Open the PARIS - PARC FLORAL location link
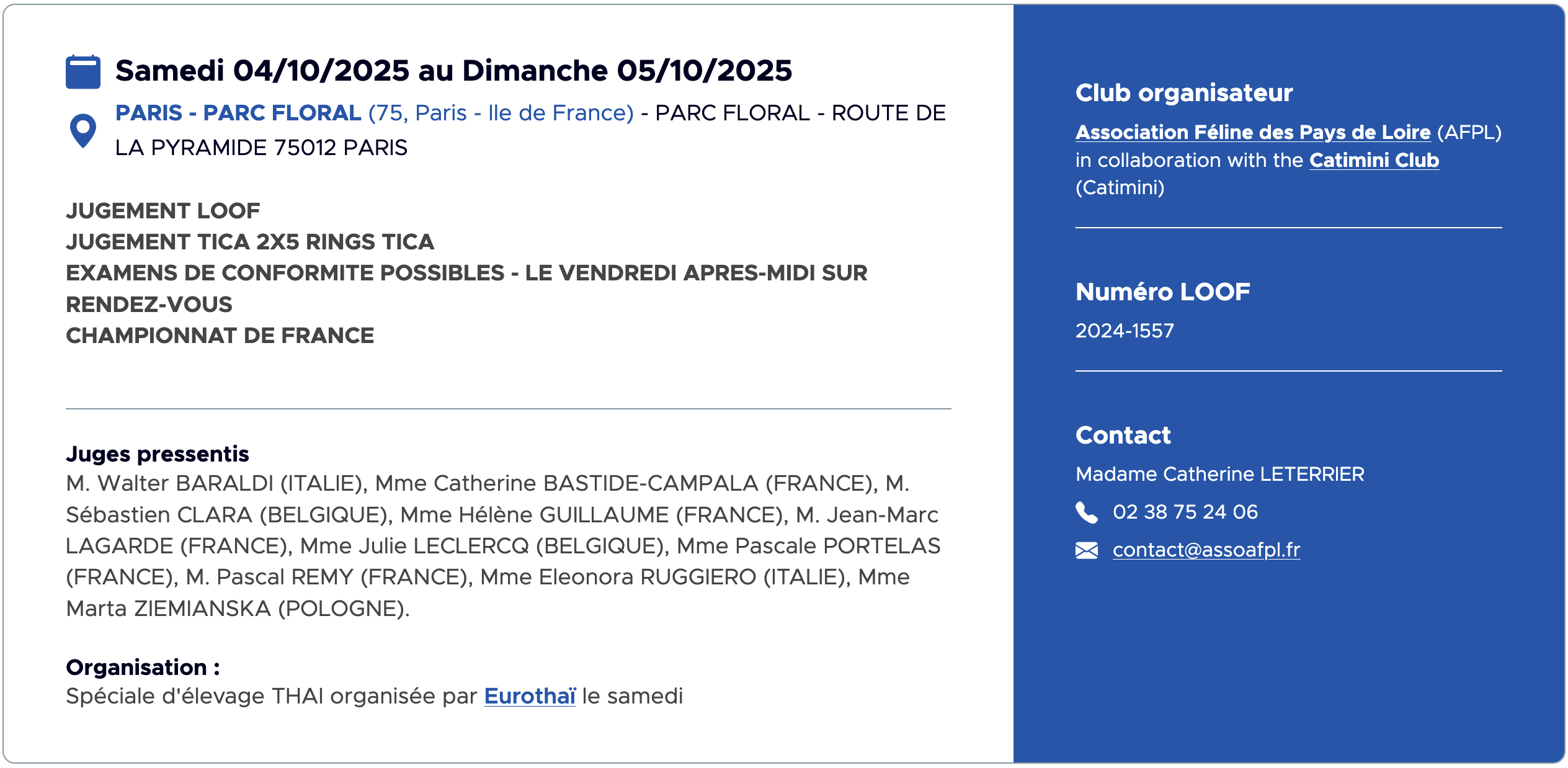1568x768 pixels. 238,113
